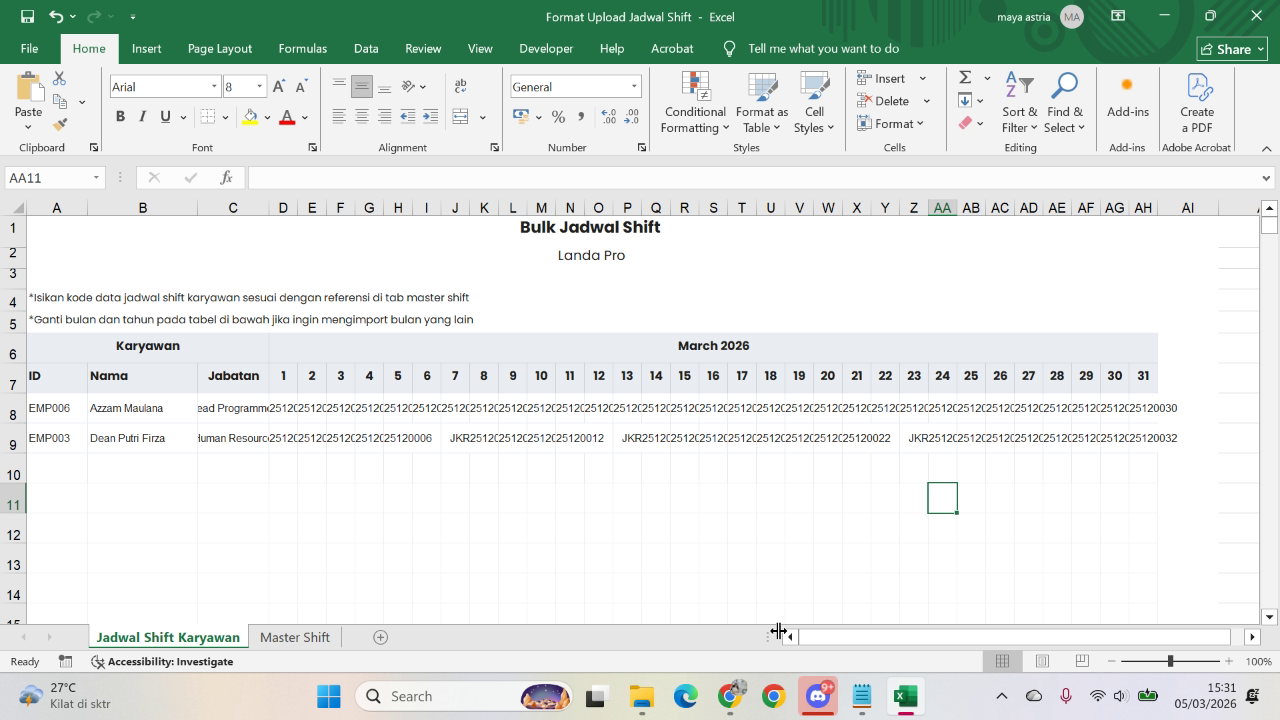Click the Borders icon

[x=208, y=117]
